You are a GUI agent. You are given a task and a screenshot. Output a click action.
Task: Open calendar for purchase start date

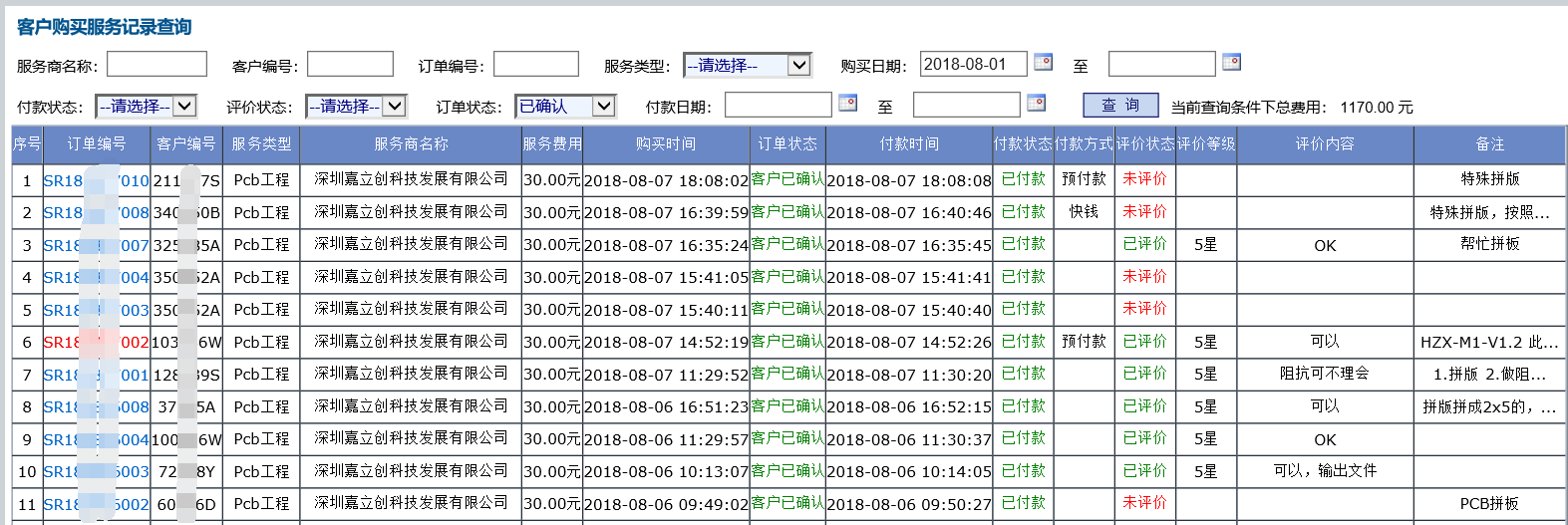click(x=1043, y=62)
